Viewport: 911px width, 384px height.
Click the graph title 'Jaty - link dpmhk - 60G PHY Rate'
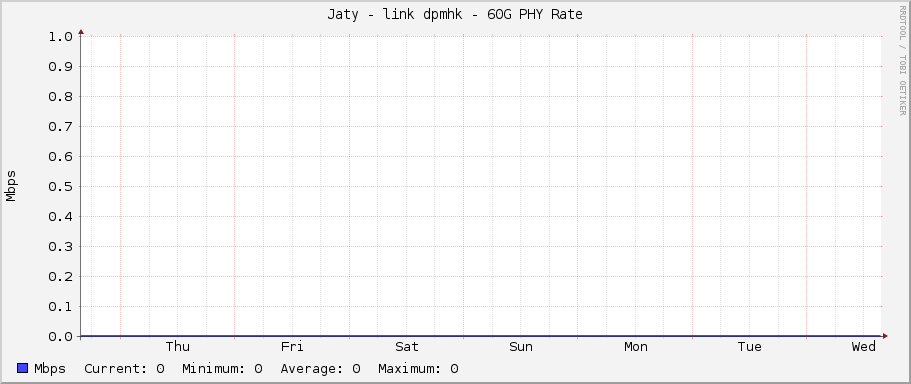455,15
